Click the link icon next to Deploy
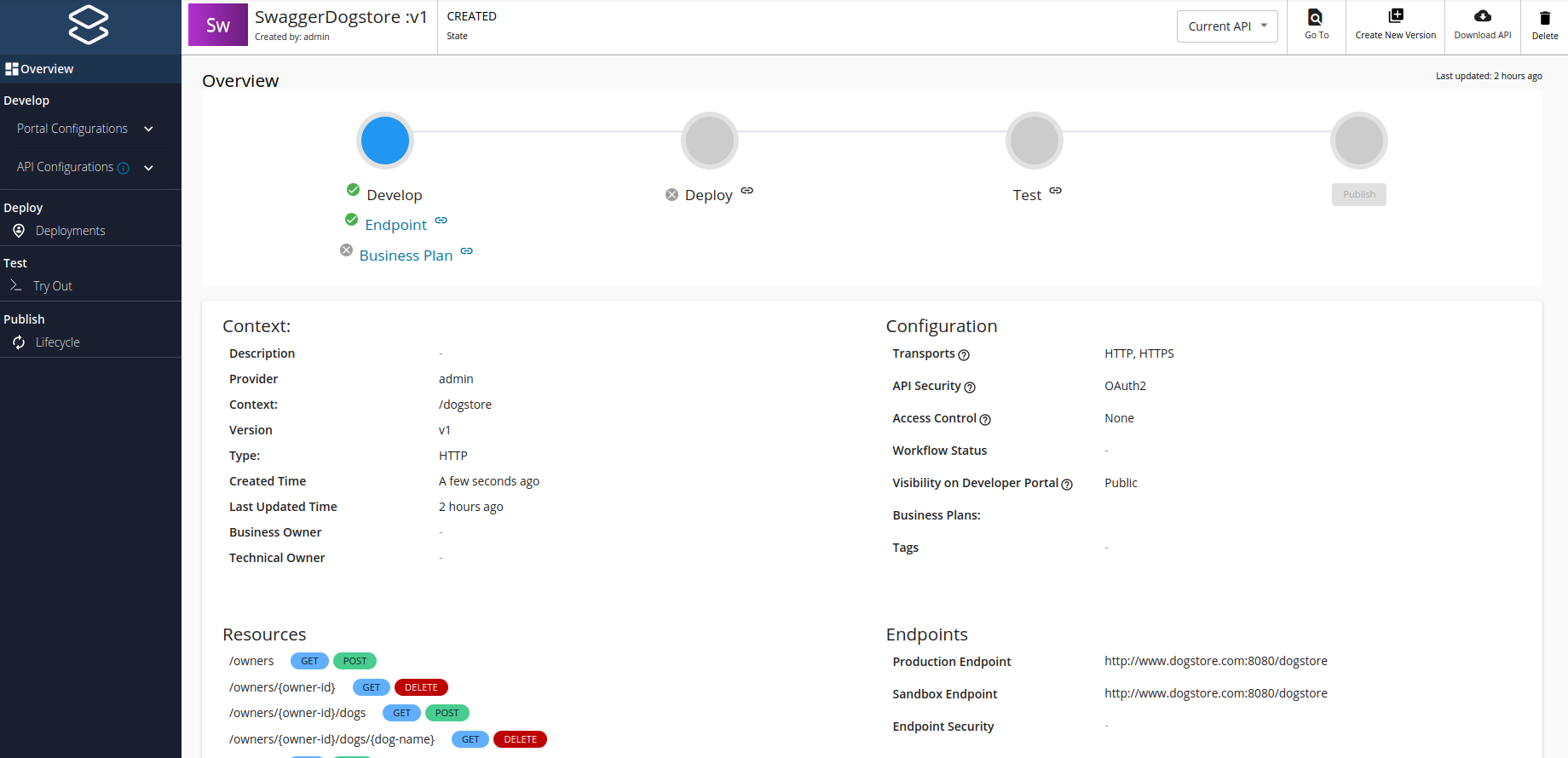 (x=747, y=191)
